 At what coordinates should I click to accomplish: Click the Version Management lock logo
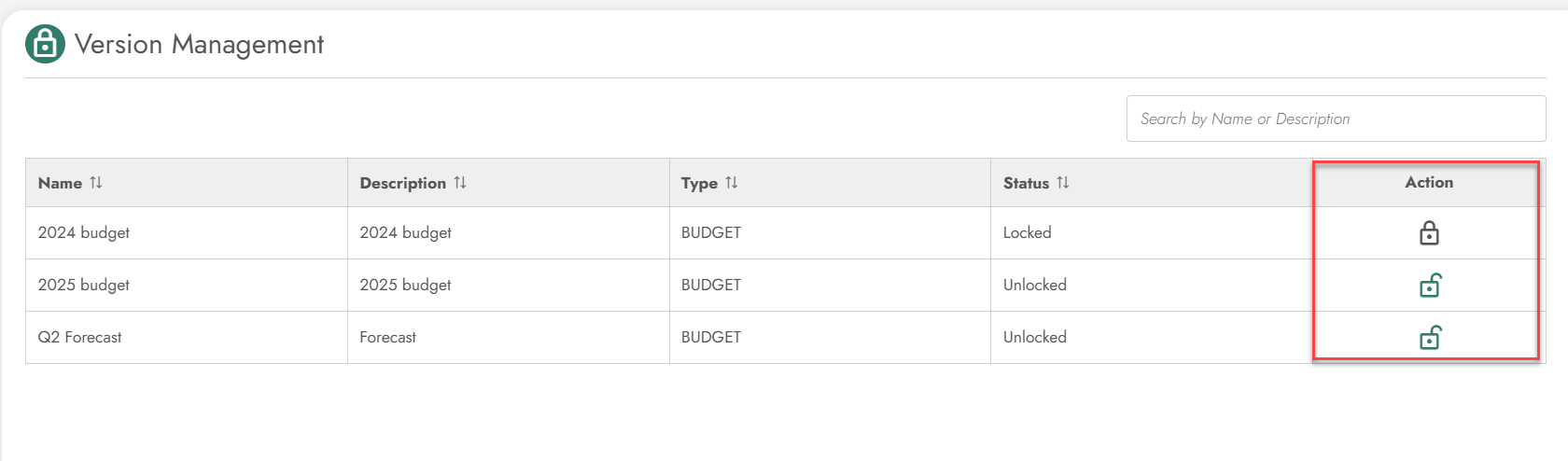click(x=45, y=44)
